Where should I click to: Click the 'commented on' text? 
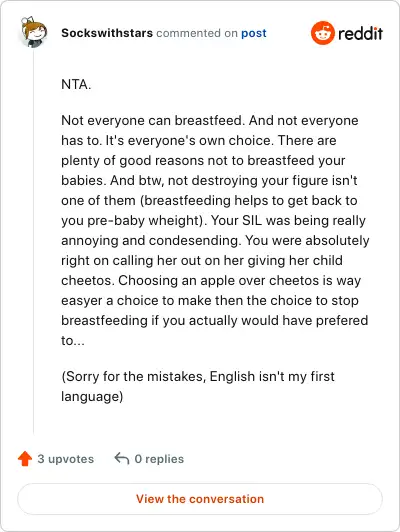pos(197,33)
